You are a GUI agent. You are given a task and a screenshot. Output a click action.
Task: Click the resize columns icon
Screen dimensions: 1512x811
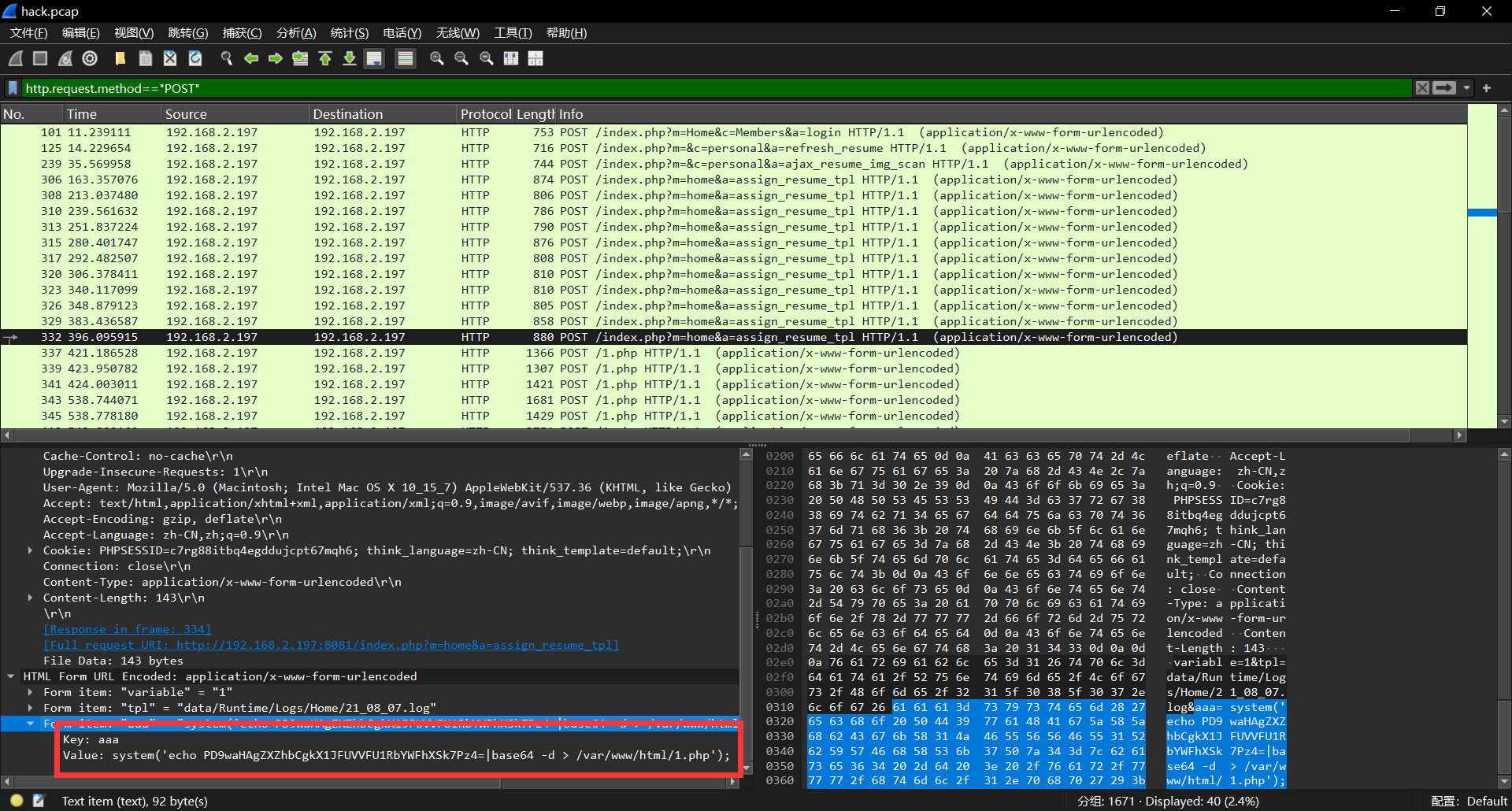(x=511, y=58)
